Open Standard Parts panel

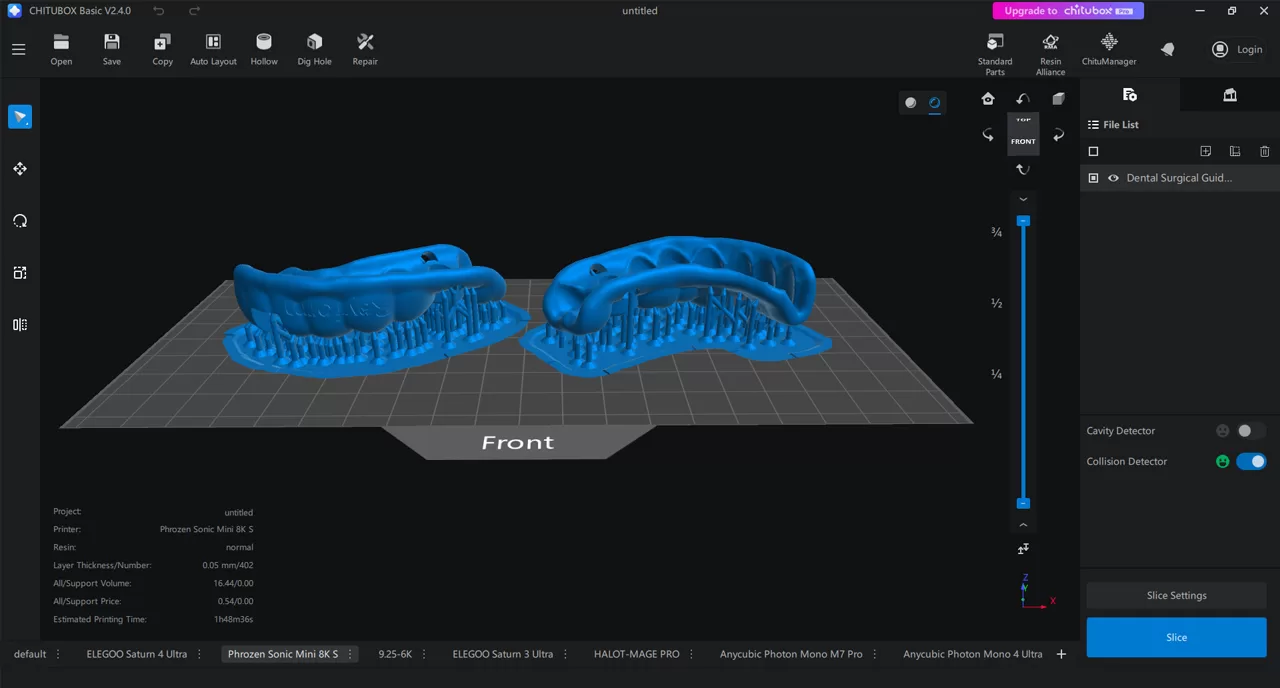995,48
